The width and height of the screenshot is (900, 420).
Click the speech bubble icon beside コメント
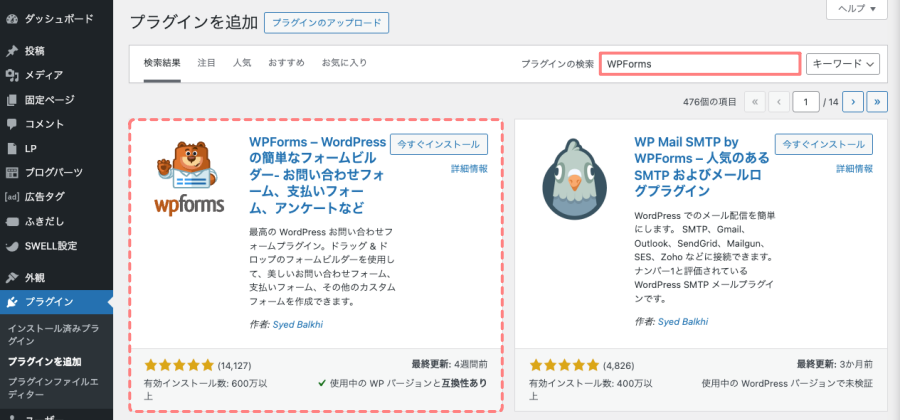tap(11, 124)
